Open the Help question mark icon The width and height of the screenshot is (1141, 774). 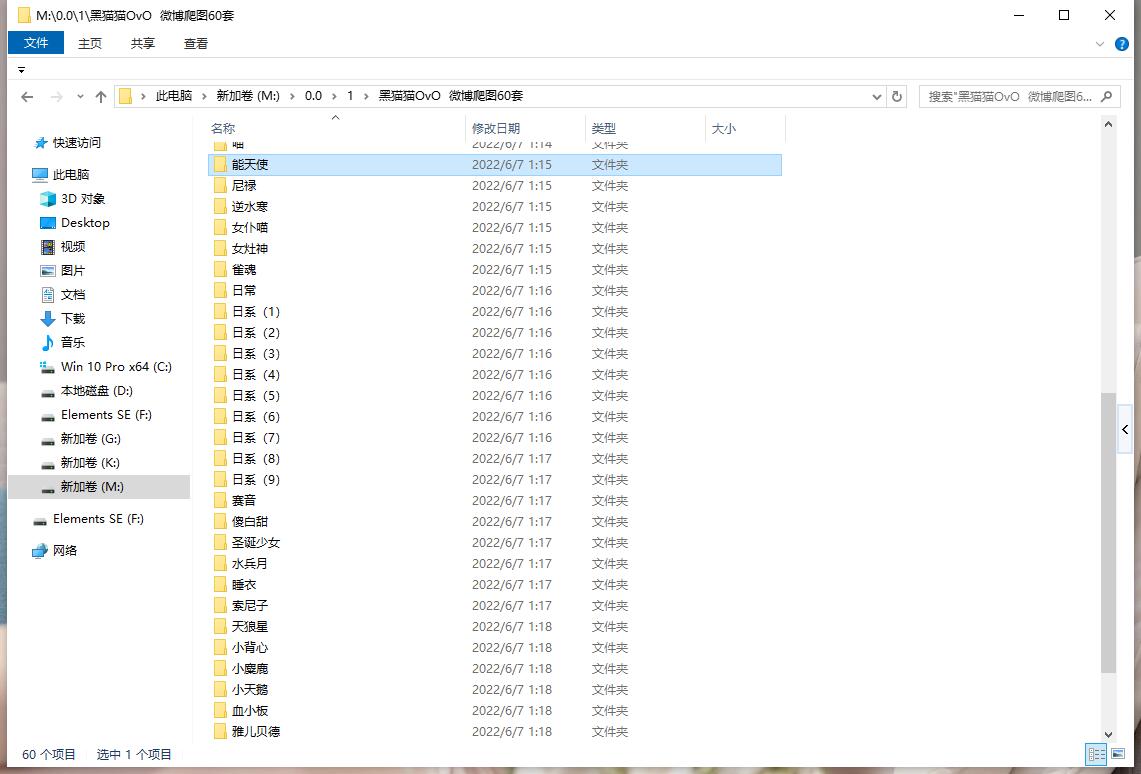(1121, 44)
